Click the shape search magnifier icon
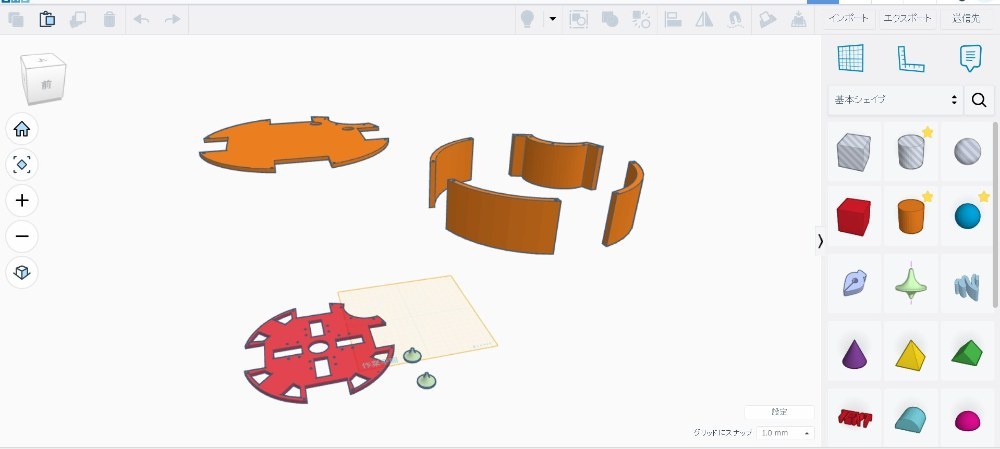 pyautogui.click(x=979, y=100)
